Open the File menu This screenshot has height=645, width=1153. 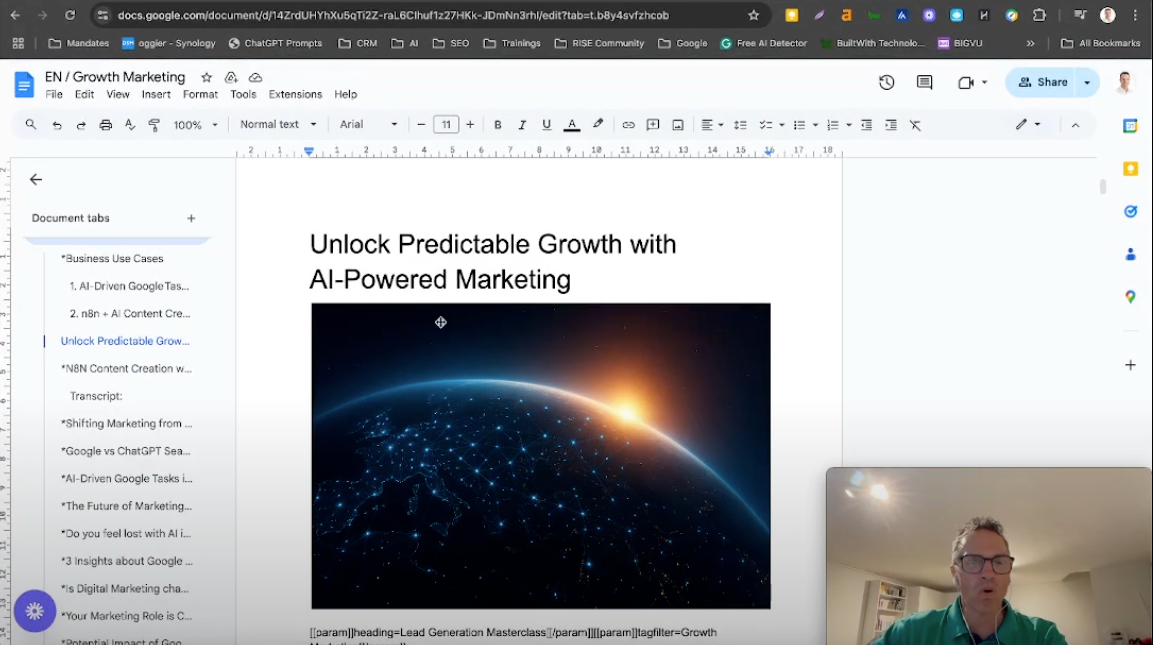54,94
